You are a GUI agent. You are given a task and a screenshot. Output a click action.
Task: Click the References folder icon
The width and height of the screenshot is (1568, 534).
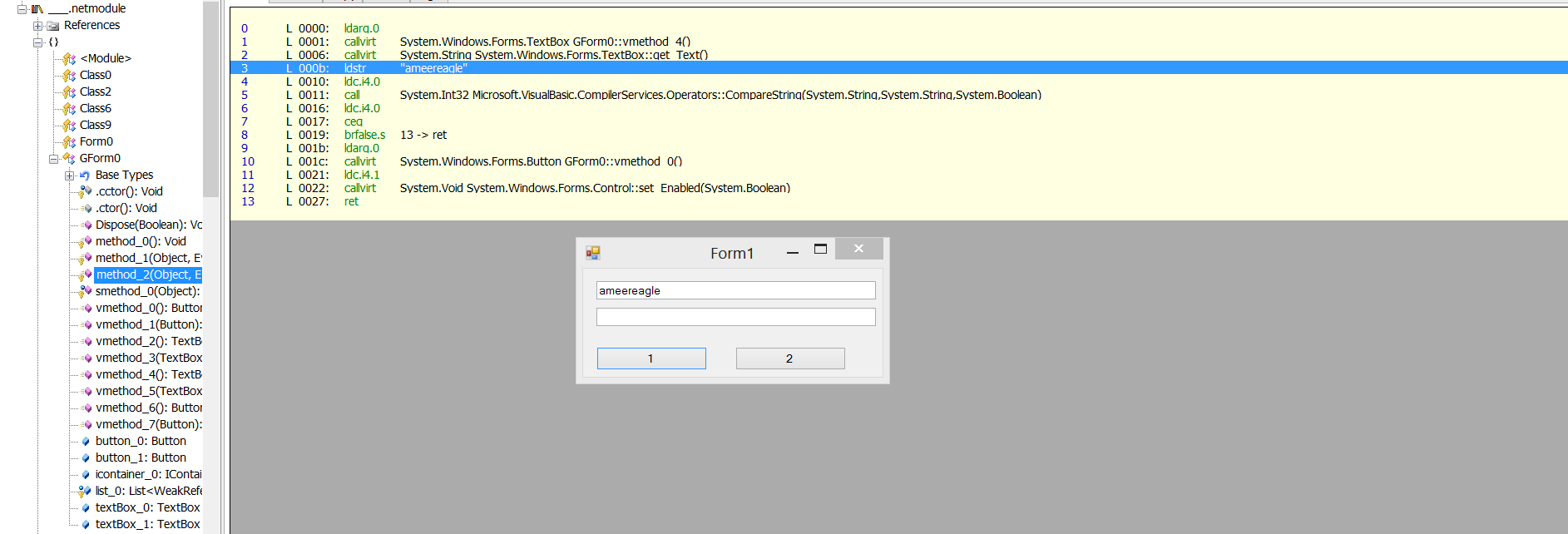[53, 26]
